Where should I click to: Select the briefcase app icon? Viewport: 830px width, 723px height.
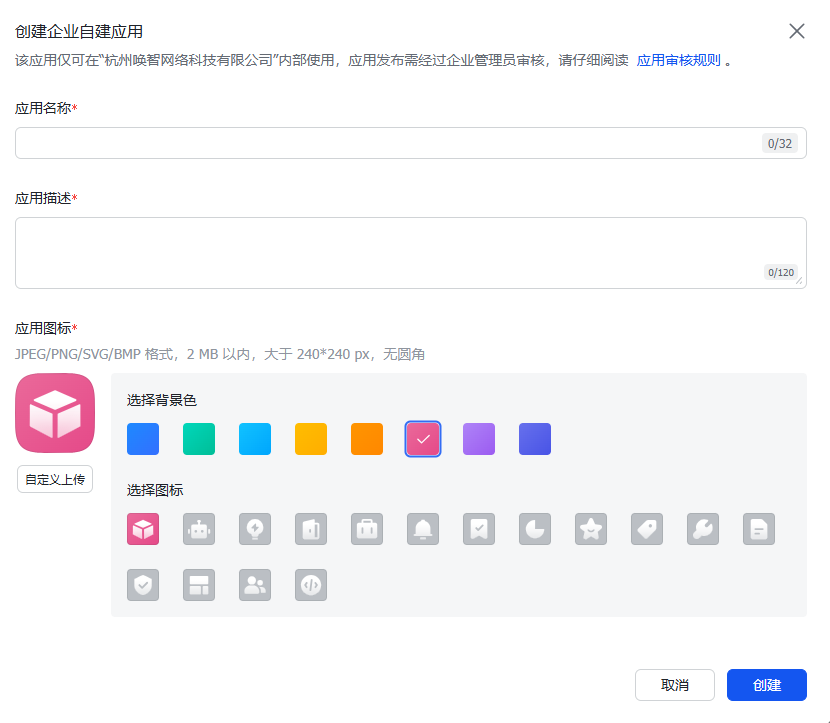point(367,529)
